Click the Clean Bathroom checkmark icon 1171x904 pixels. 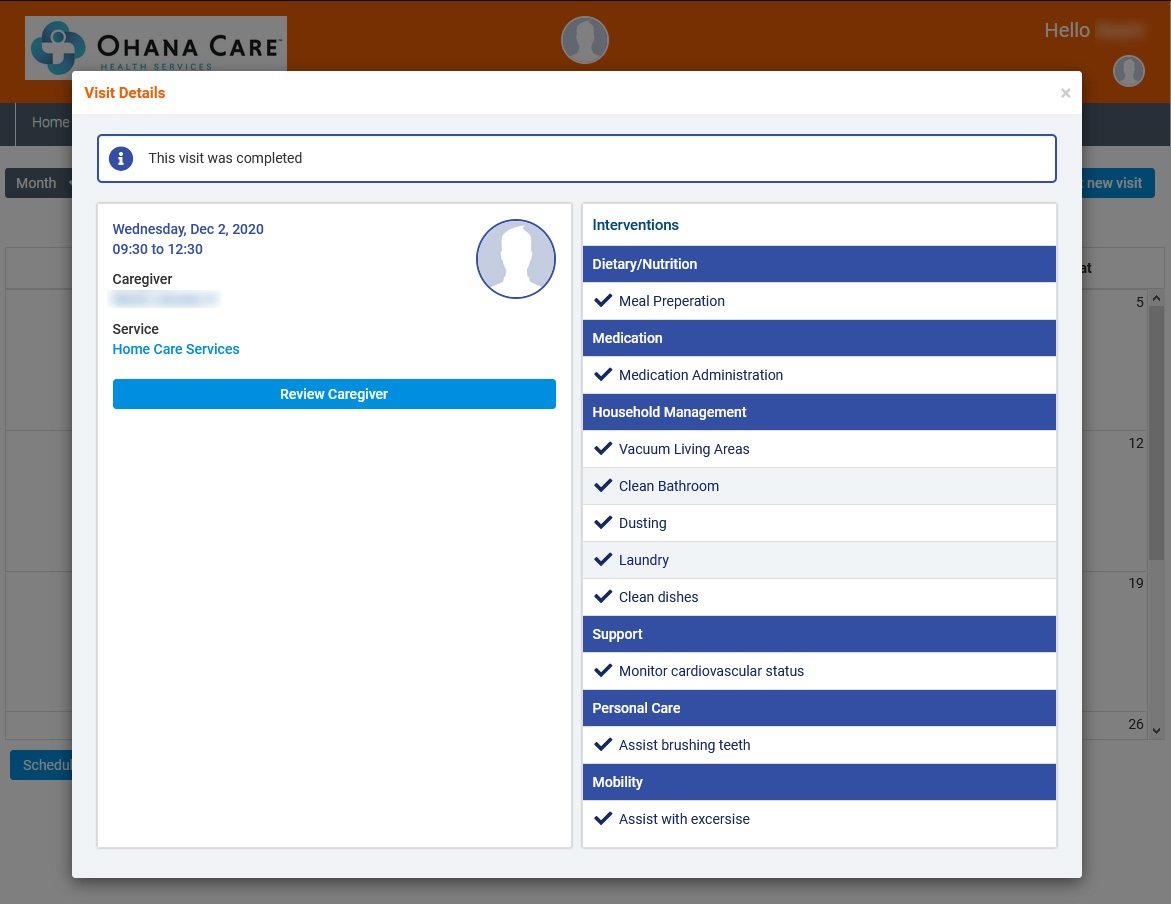(603, 486)
